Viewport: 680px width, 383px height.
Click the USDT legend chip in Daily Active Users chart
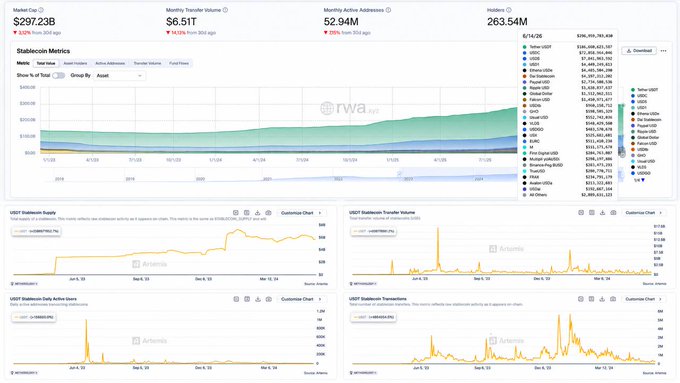pyautogui.click(x=34, y=317)
